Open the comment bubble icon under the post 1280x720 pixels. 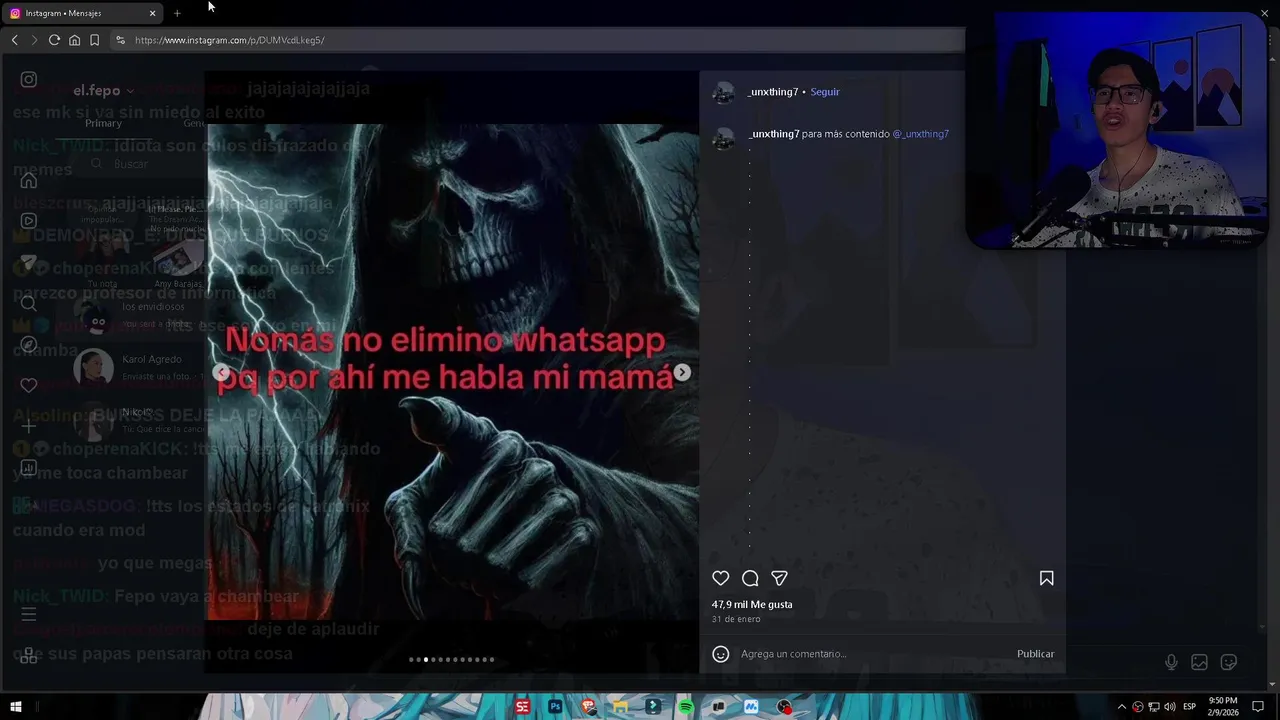(x=750, y=578)
